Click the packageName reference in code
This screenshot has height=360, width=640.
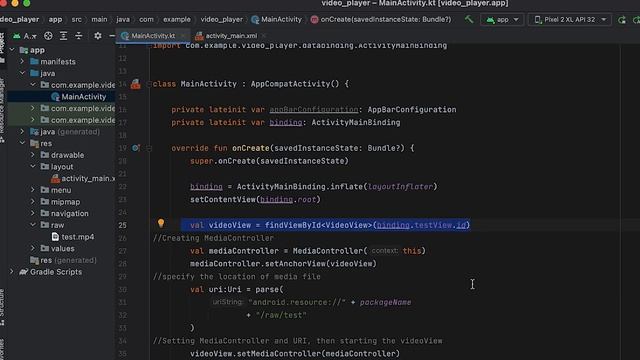tap(385, 302)
